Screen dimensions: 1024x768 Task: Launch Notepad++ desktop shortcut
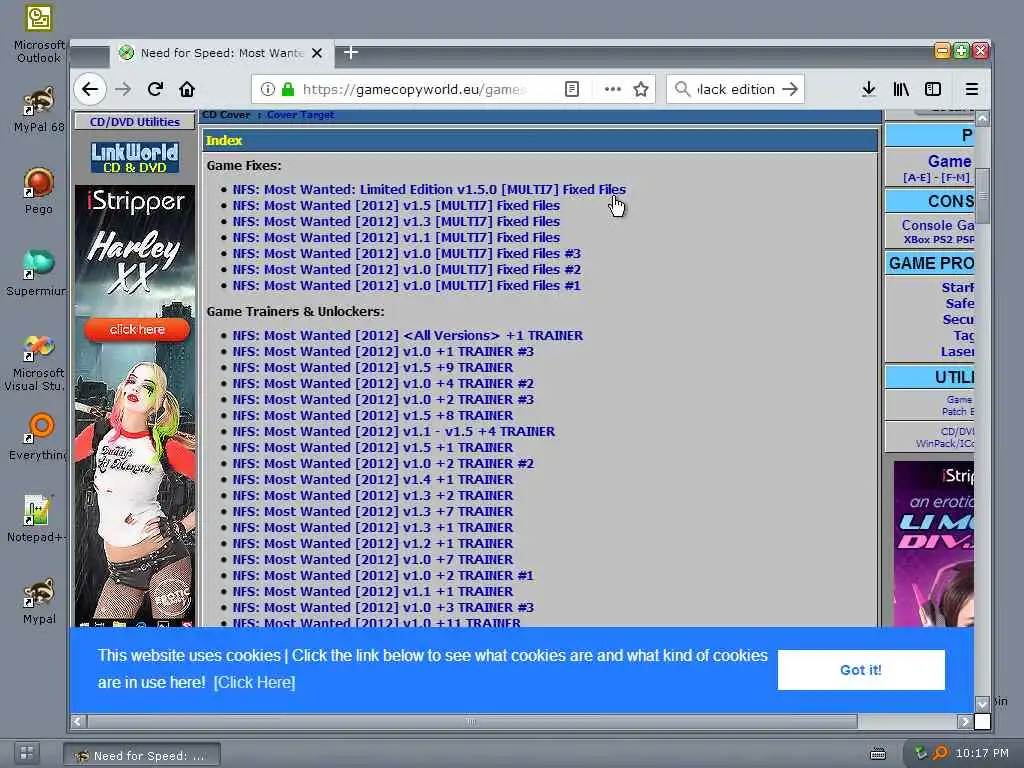click(39, 519)
